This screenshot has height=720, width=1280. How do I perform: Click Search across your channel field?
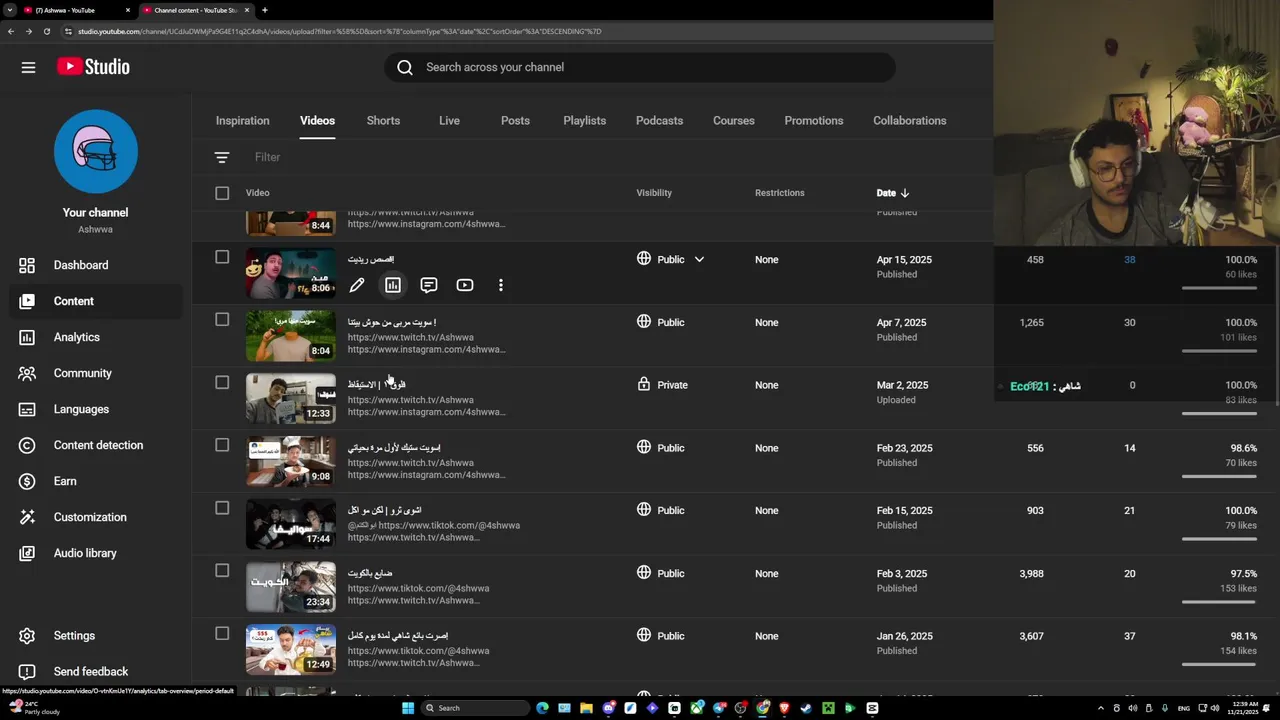click(640, 67)
